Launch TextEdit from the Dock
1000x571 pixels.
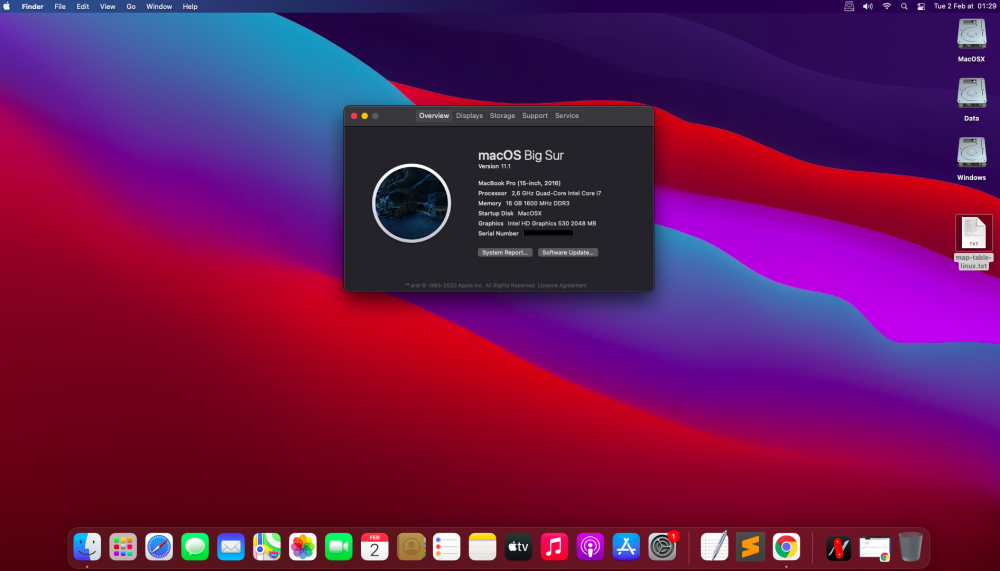coord(714,547)
